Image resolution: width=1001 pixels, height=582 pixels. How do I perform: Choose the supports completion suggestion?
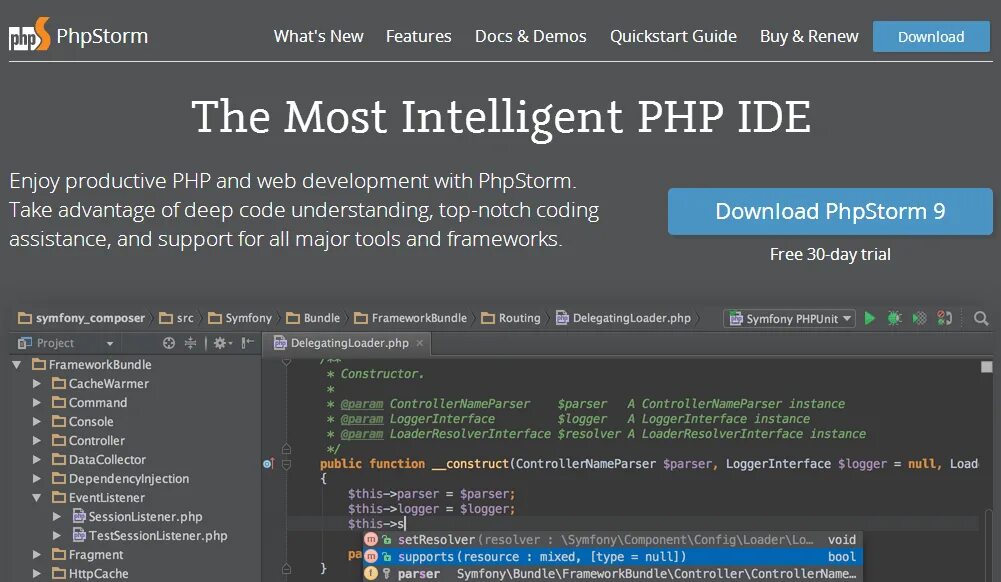tap(613, 557)
